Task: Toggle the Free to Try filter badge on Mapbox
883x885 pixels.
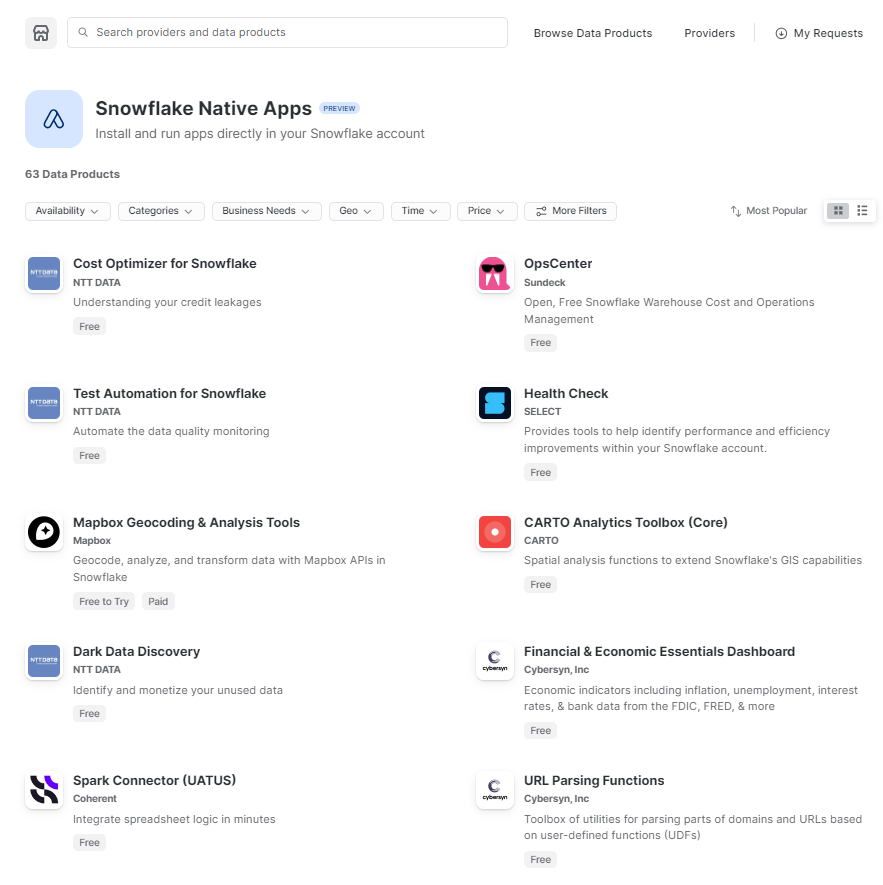Action: 103,601
